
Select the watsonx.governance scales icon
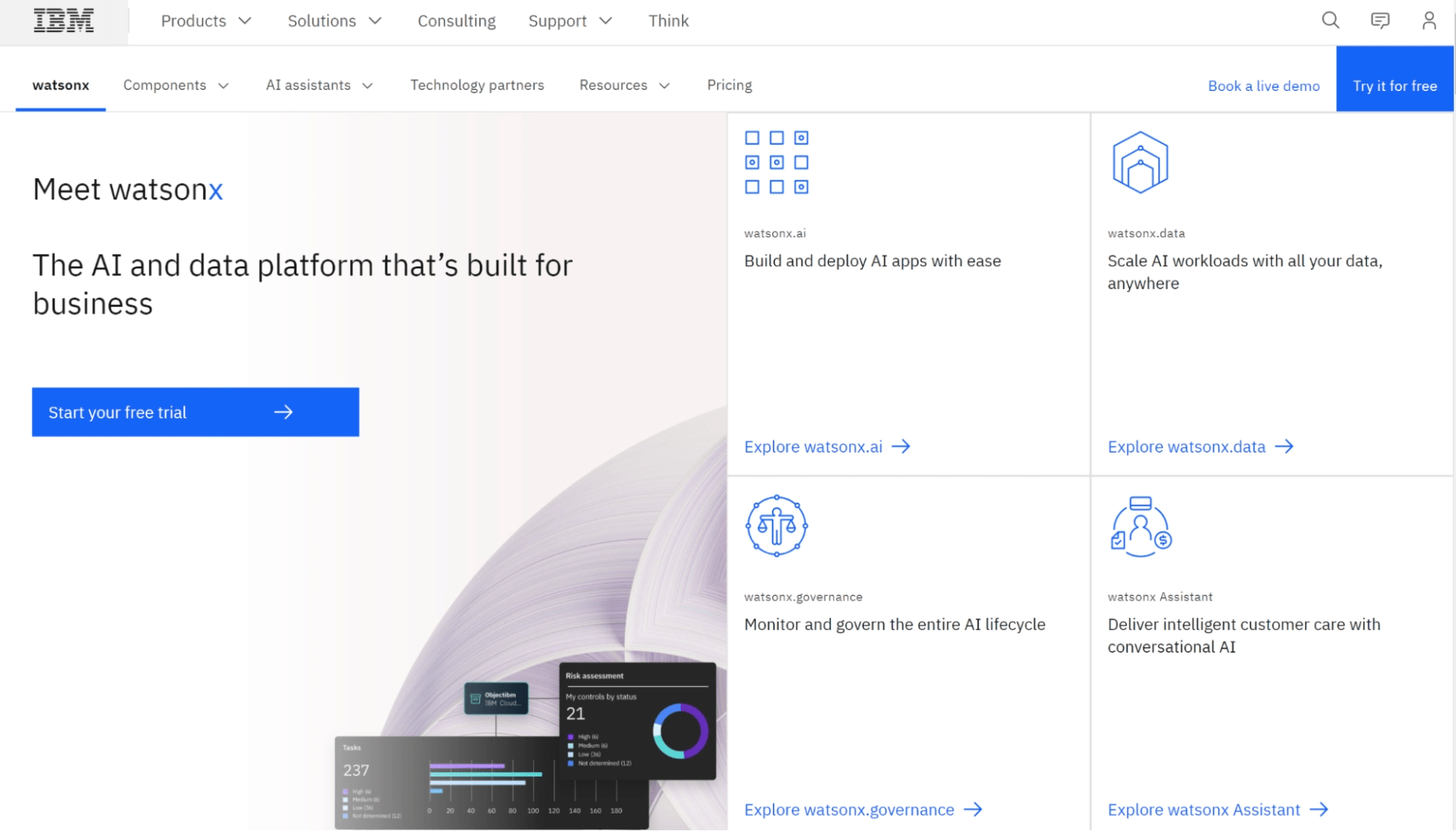pos(776,525)
